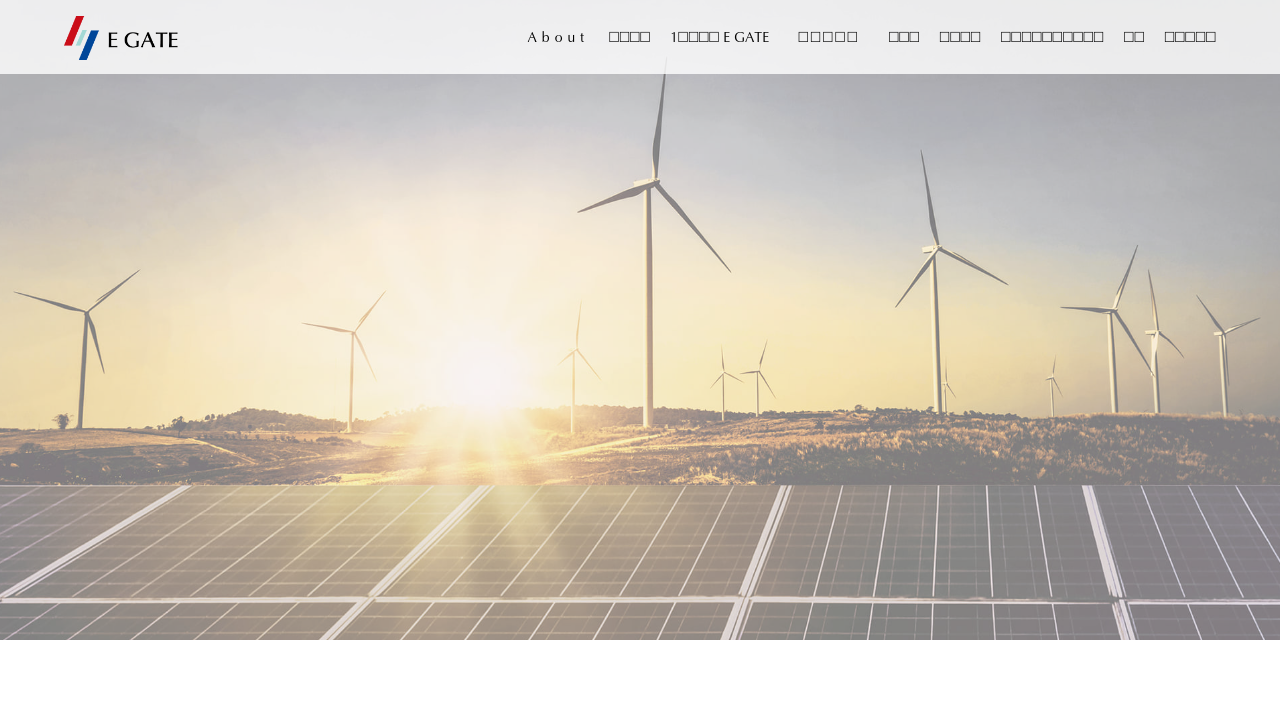This screenshot has width=1280, height=720.
Task: Click the last navigation item at far right
Action: pos(1189,37)
